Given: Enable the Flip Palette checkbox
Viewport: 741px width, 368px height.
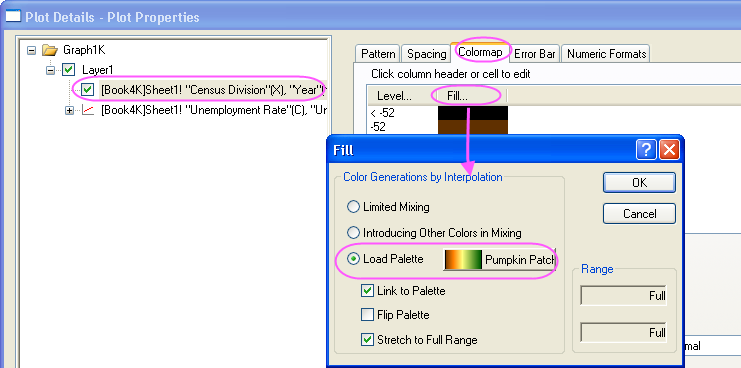Looking at the screenshot, I should tap(367, 315).
